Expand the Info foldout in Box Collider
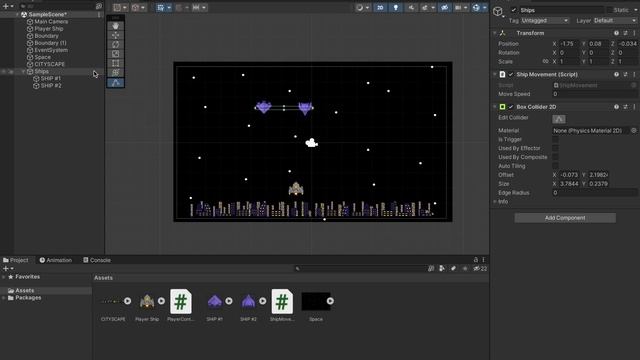Viewport: 640px width, 360px height. pyautogui.click(x=495, y=202)
